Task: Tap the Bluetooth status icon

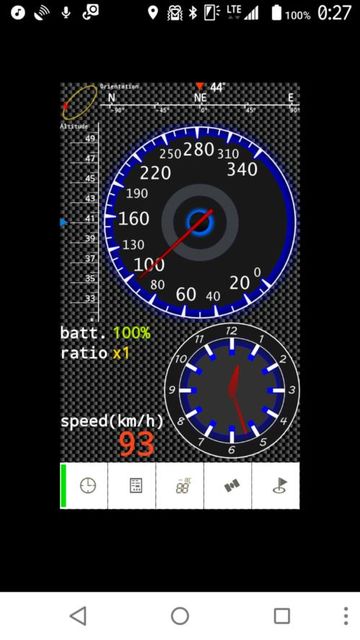Action: pos(193,13)
